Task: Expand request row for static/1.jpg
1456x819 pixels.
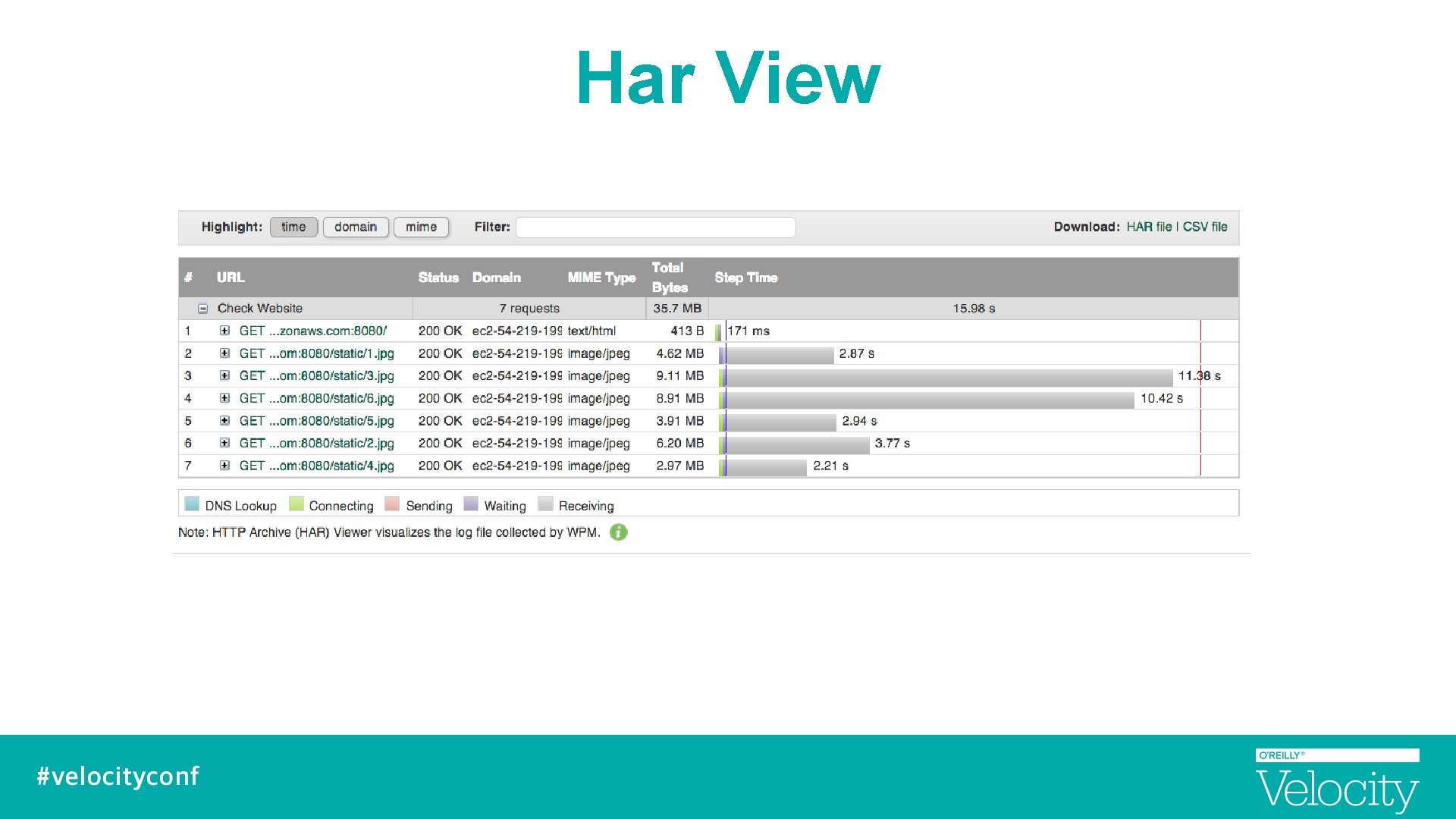Action: coord(224,353)
